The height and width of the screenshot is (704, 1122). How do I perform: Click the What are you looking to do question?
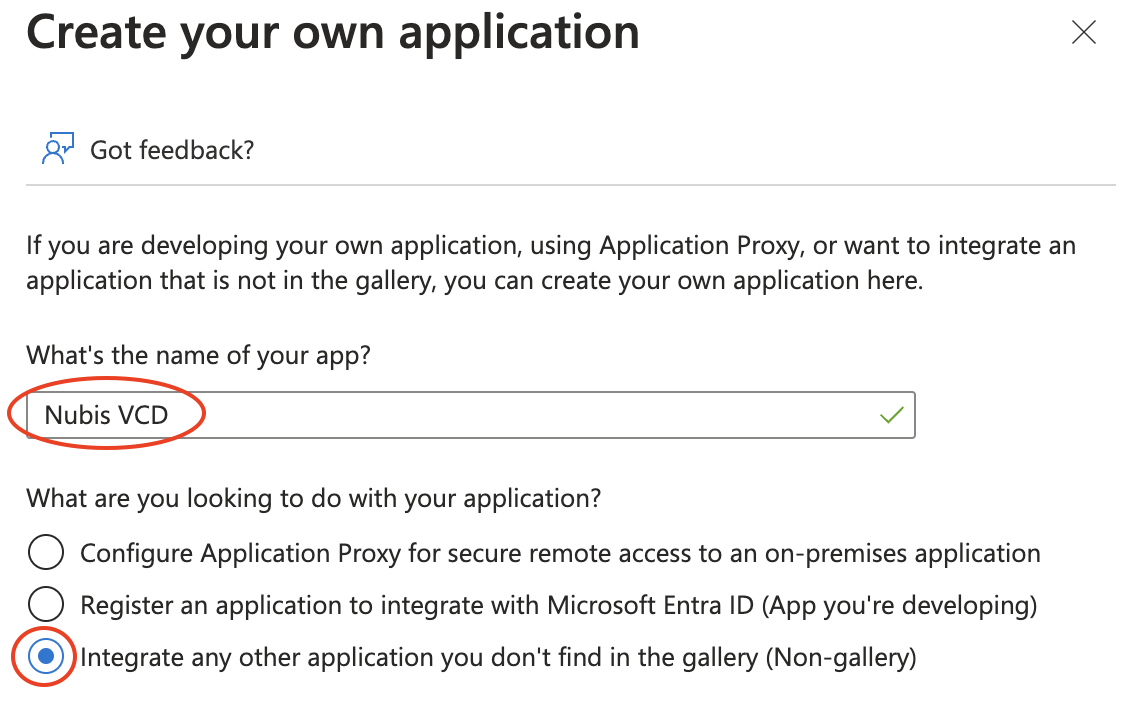pos(313,498)
